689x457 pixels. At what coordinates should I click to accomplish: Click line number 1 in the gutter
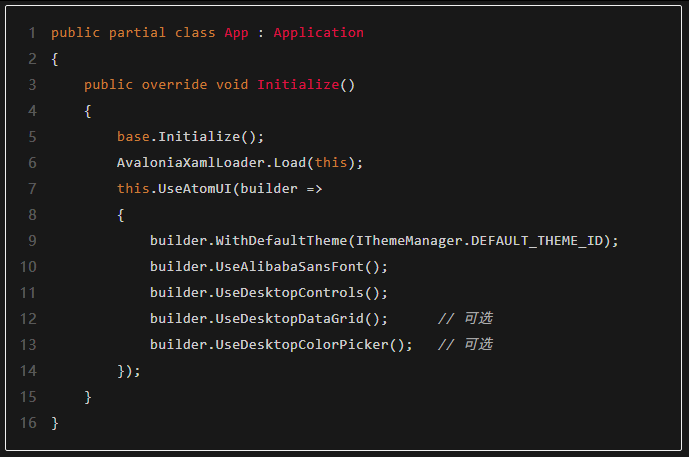32,33
